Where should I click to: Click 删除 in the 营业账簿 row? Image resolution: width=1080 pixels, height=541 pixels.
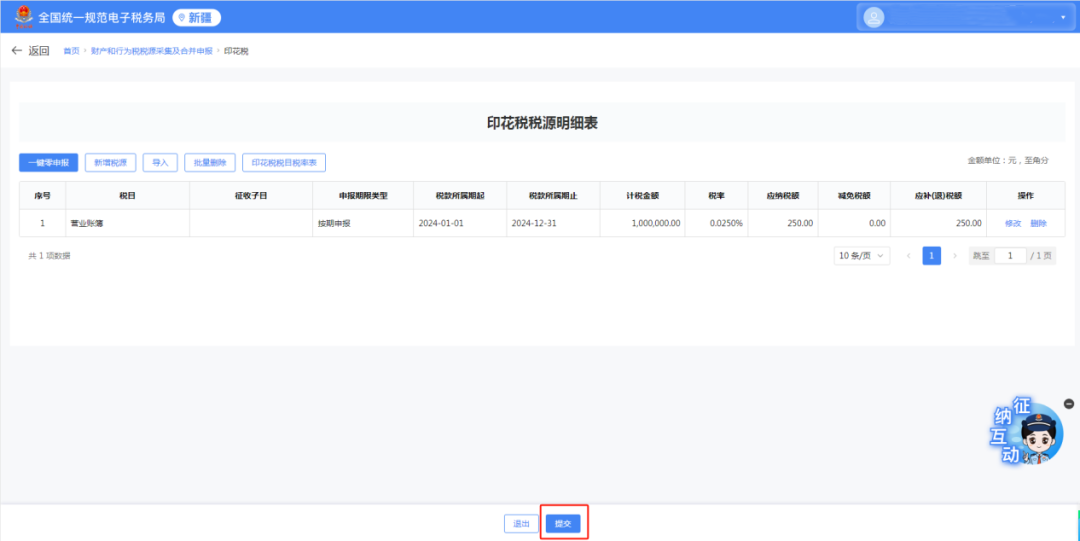(1038, 223)
